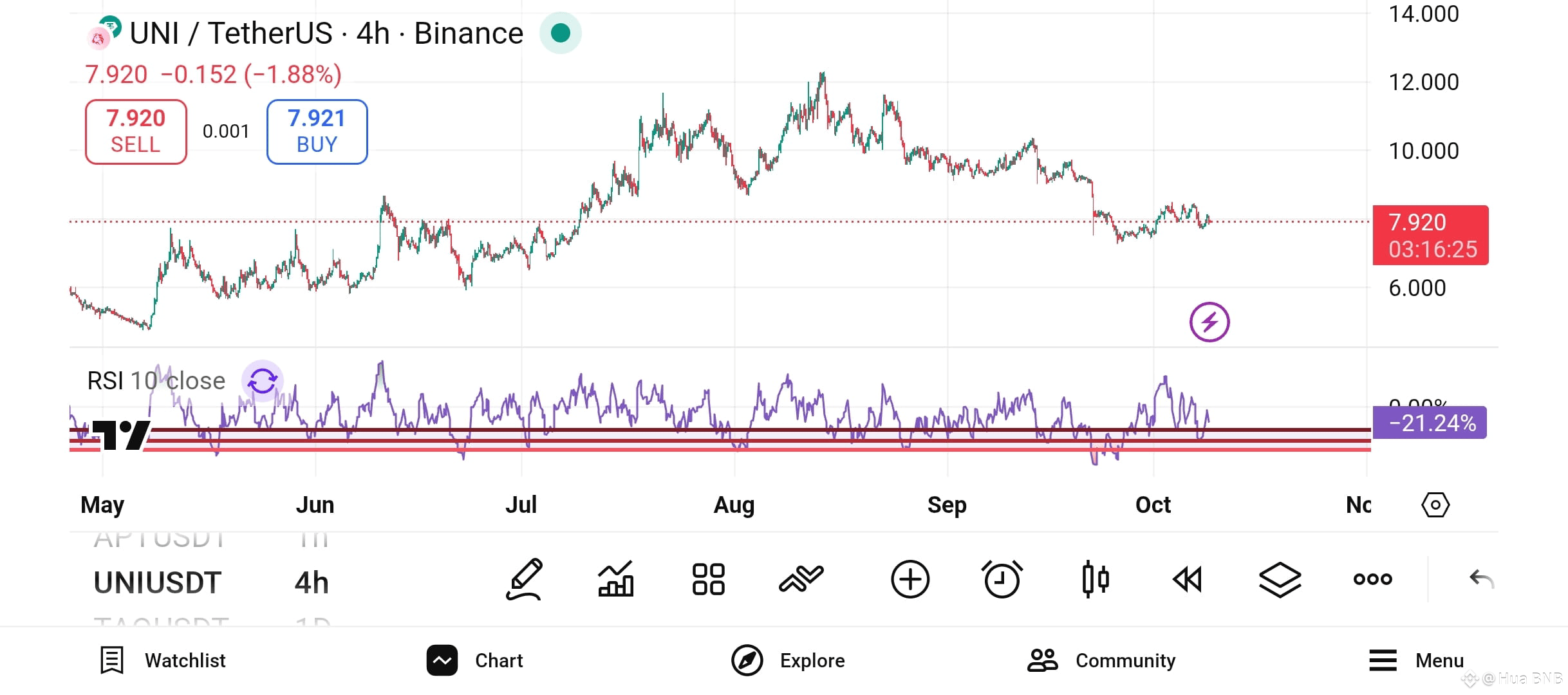Start bar replay rewind icon
Screen dimensions: 1568x695
pos(1188,579)
